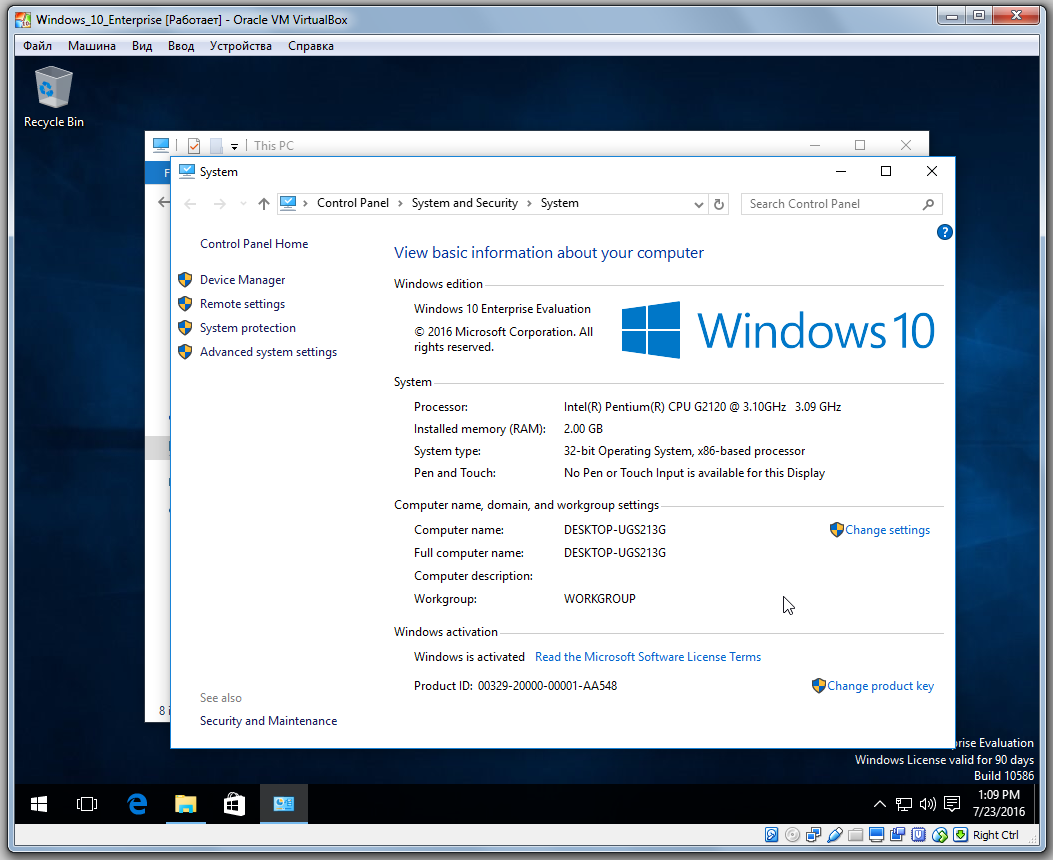
Task: Click Change settings for computer name
Action: (887, 530)
